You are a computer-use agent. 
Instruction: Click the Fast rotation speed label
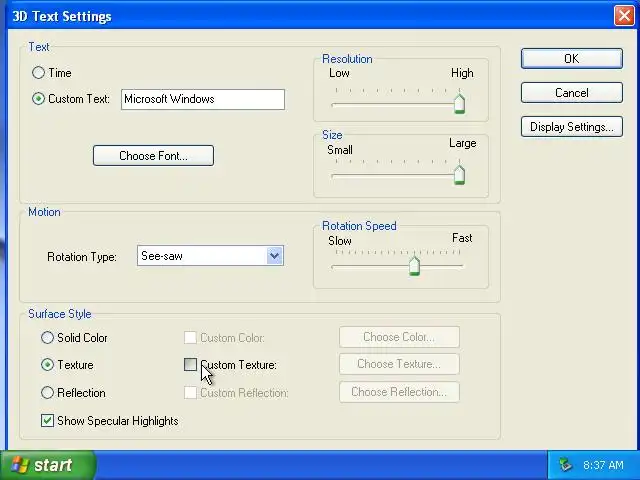(x=462, y=238)
